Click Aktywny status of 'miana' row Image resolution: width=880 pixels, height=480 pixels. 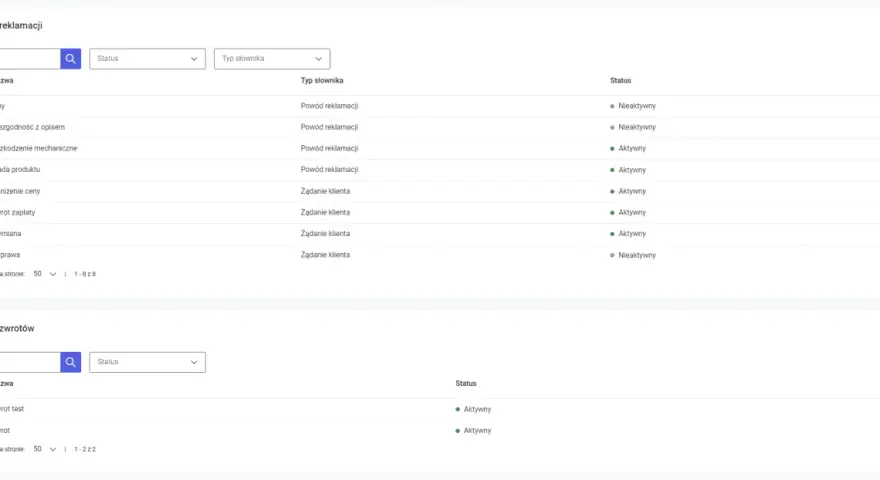point(628,234)
